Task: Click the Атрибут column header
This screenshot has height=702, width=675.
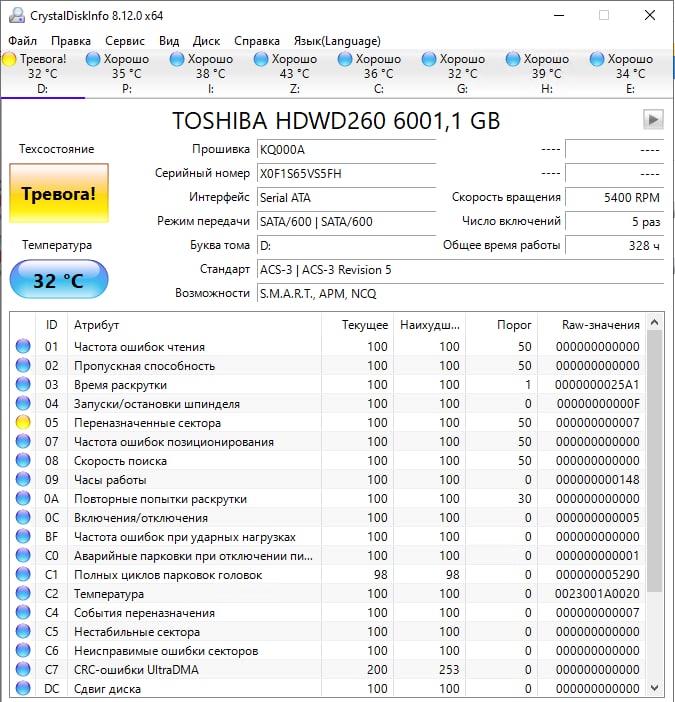Action: (x=194, y=325)
